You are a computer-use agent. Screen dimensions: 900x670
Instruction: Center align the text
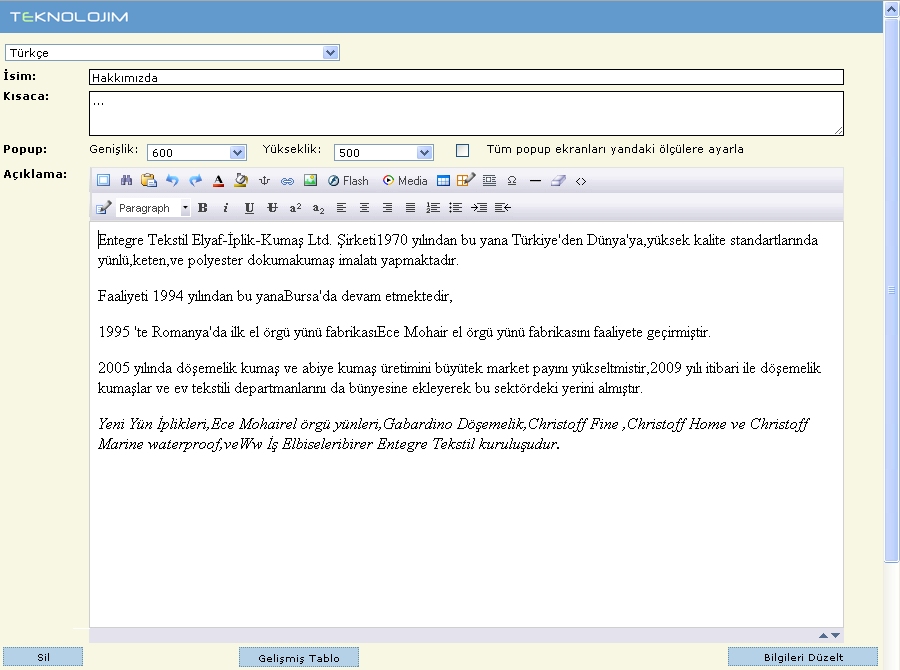tap(364, 208)
